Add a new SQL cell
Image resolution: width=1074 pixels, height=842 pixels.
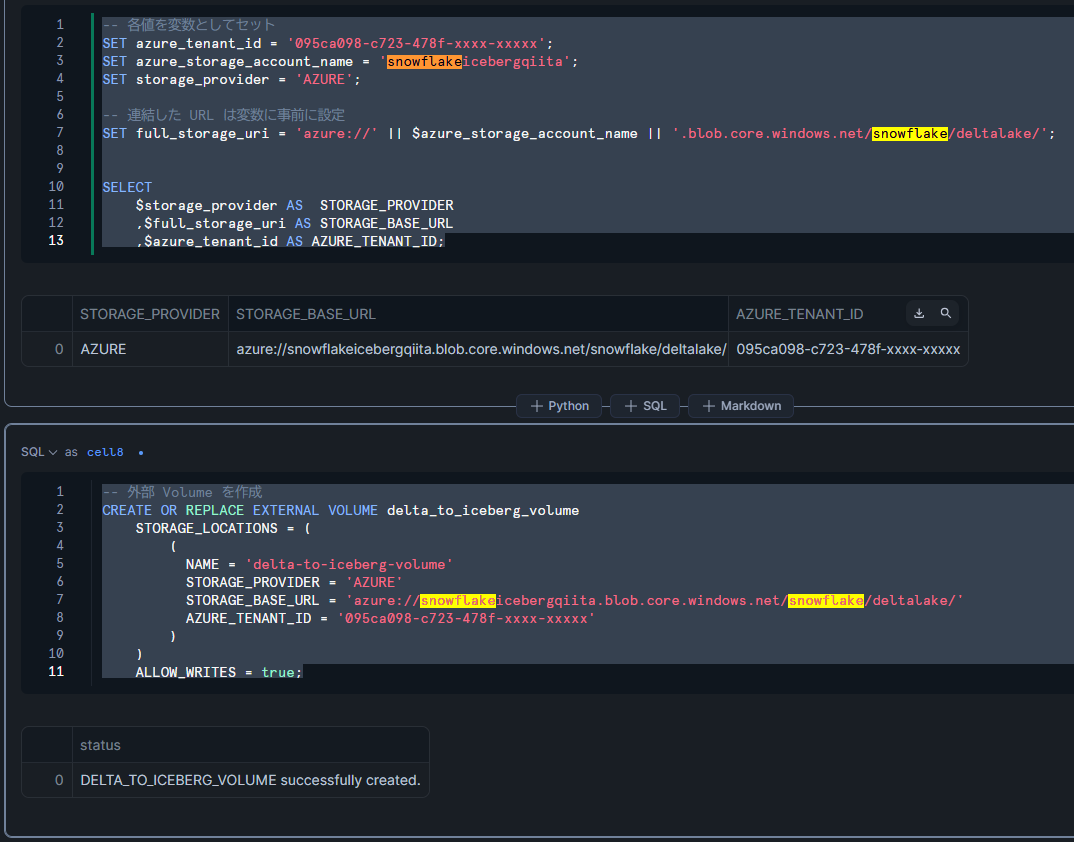coord(645,406)
